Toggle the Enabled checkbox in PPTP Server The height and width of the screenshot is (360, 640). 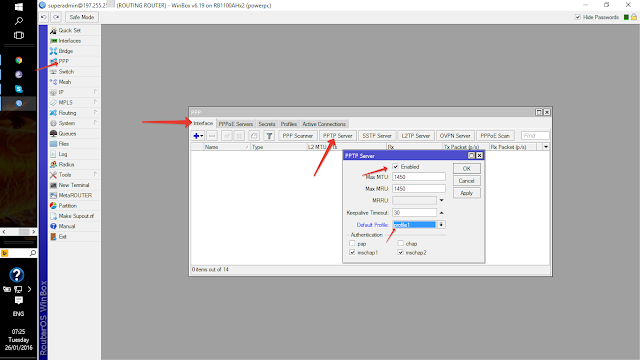pos(395,167)
